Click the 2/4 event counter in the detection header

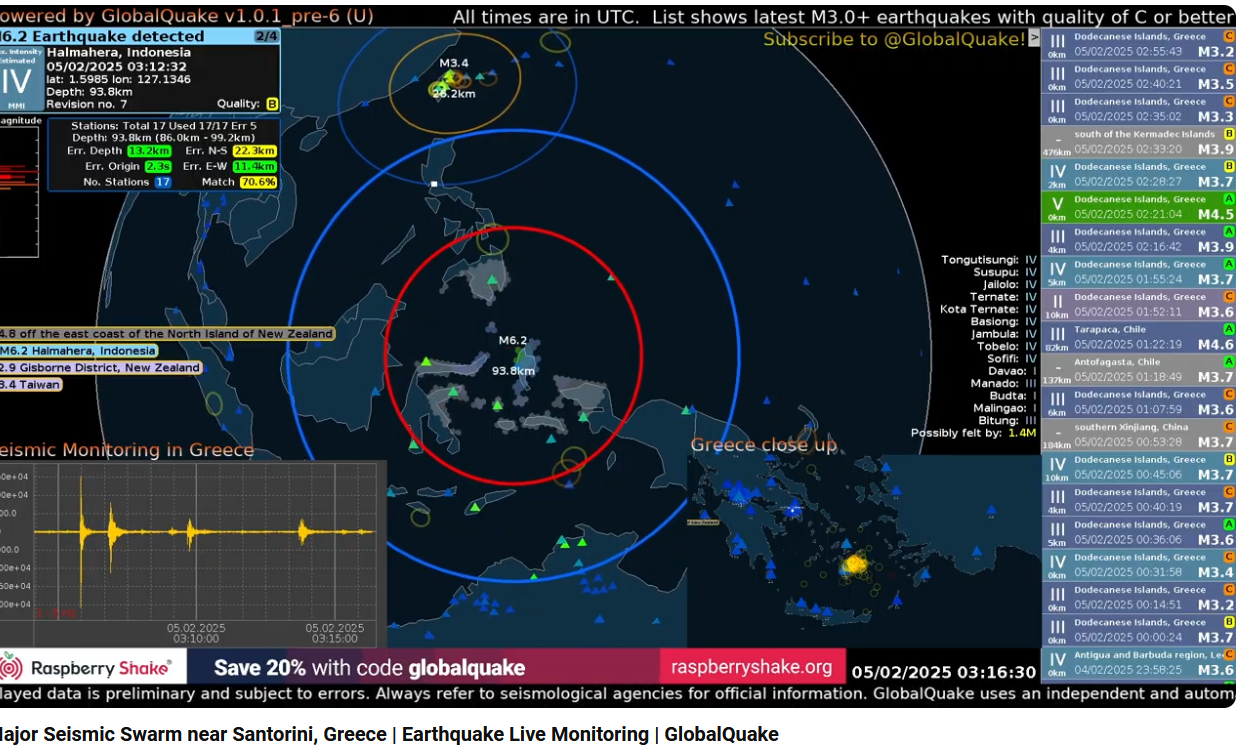(267, 36)
